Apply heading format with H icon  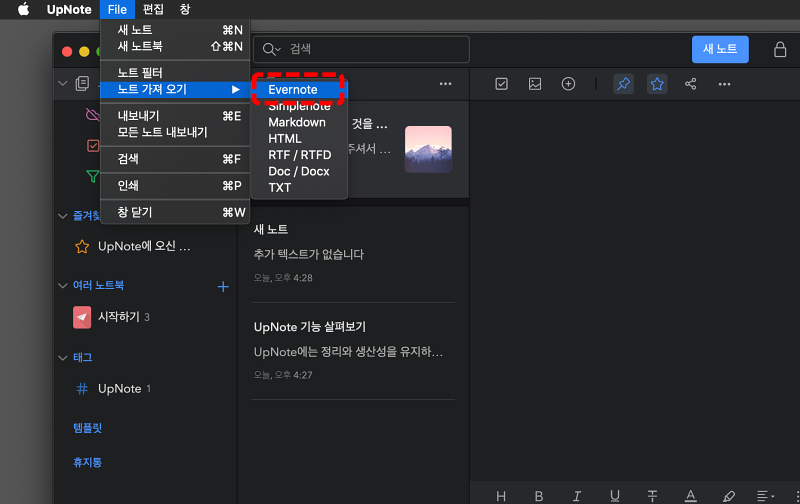(x=501, y=496)
